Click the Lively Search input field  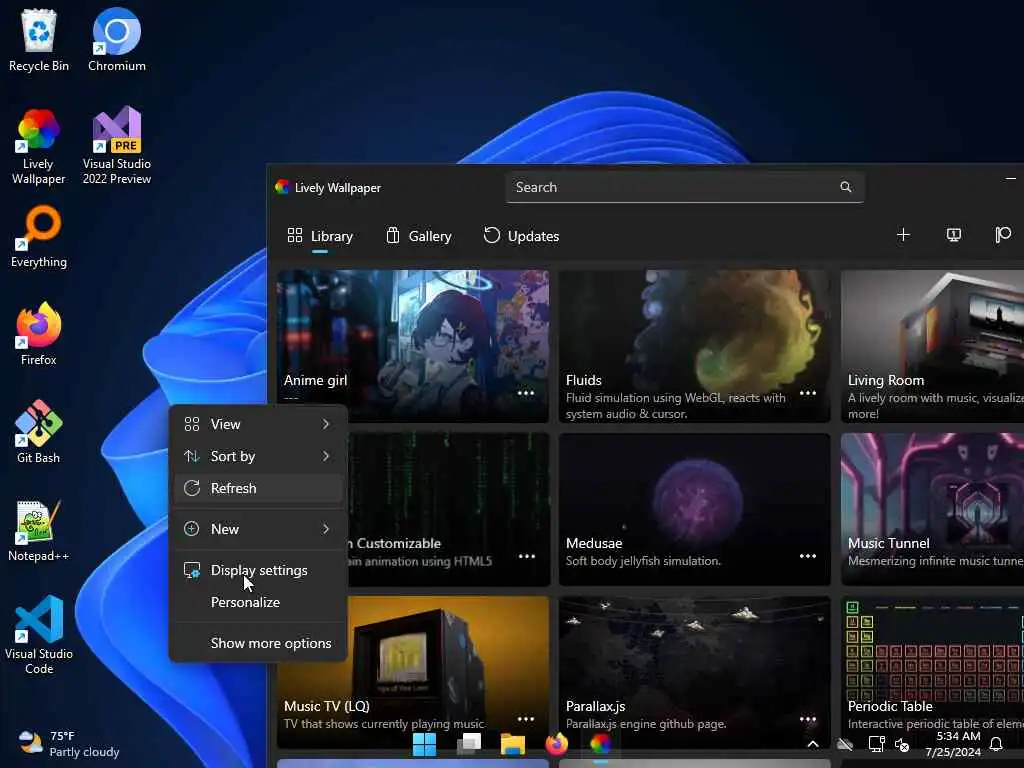point(684,187)
